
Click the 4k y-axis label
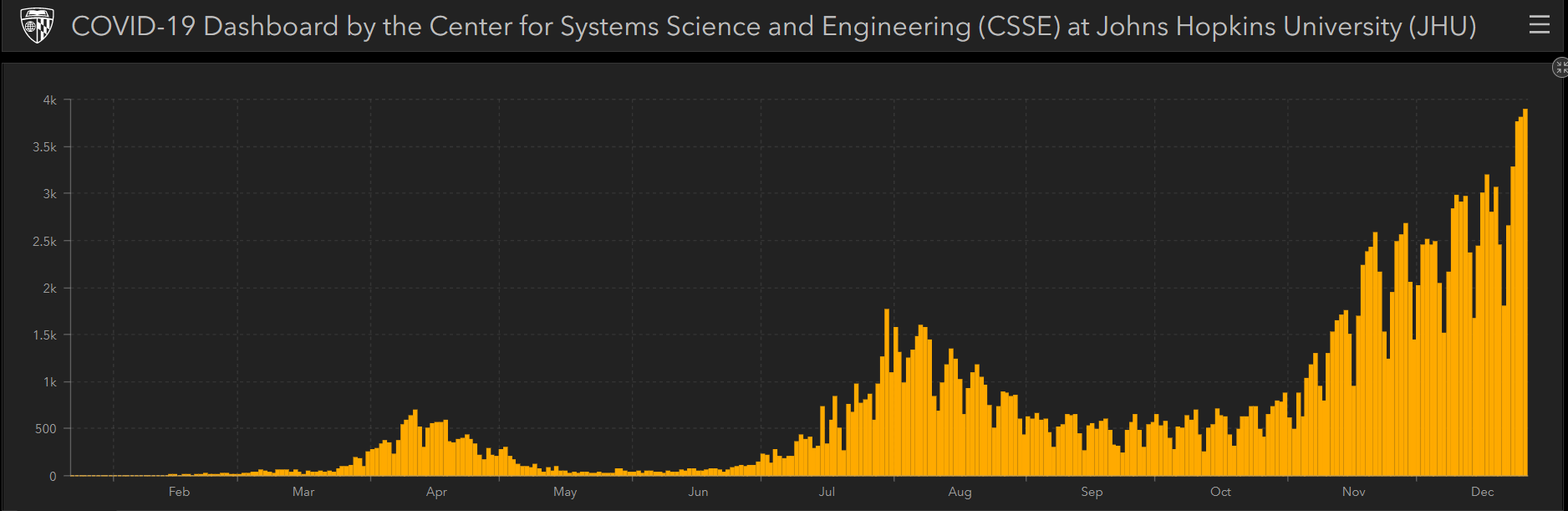(50, 100)
